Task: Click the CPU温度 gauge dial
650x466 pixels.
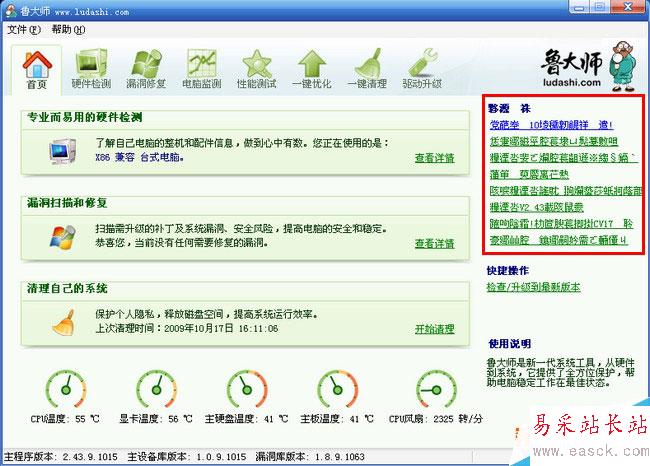Action: pos(65,389)
